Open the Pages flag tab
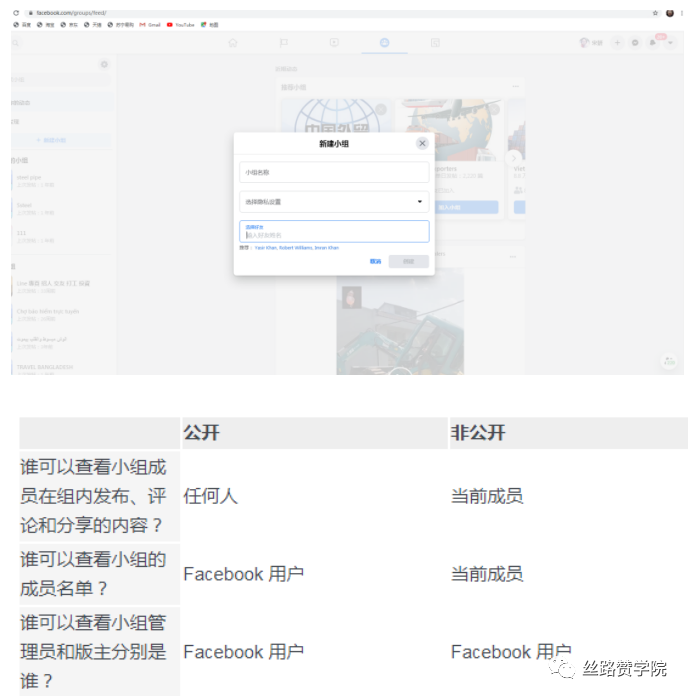Image resolution: width=688 pixels, height=698 pixels. pos(283,43)
